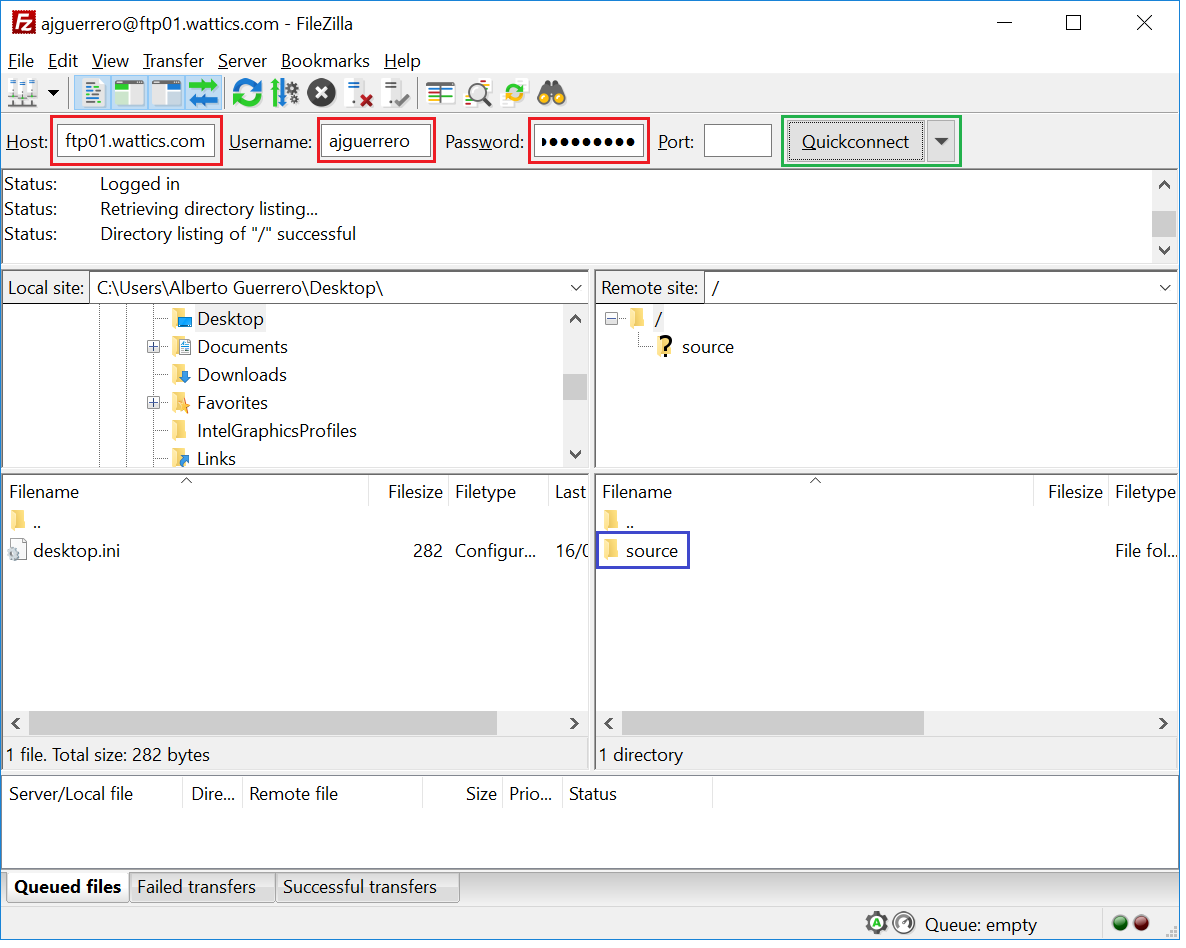1186x948 pixels.
Task: Open the Transfer menu
Action: coord(173,61)
